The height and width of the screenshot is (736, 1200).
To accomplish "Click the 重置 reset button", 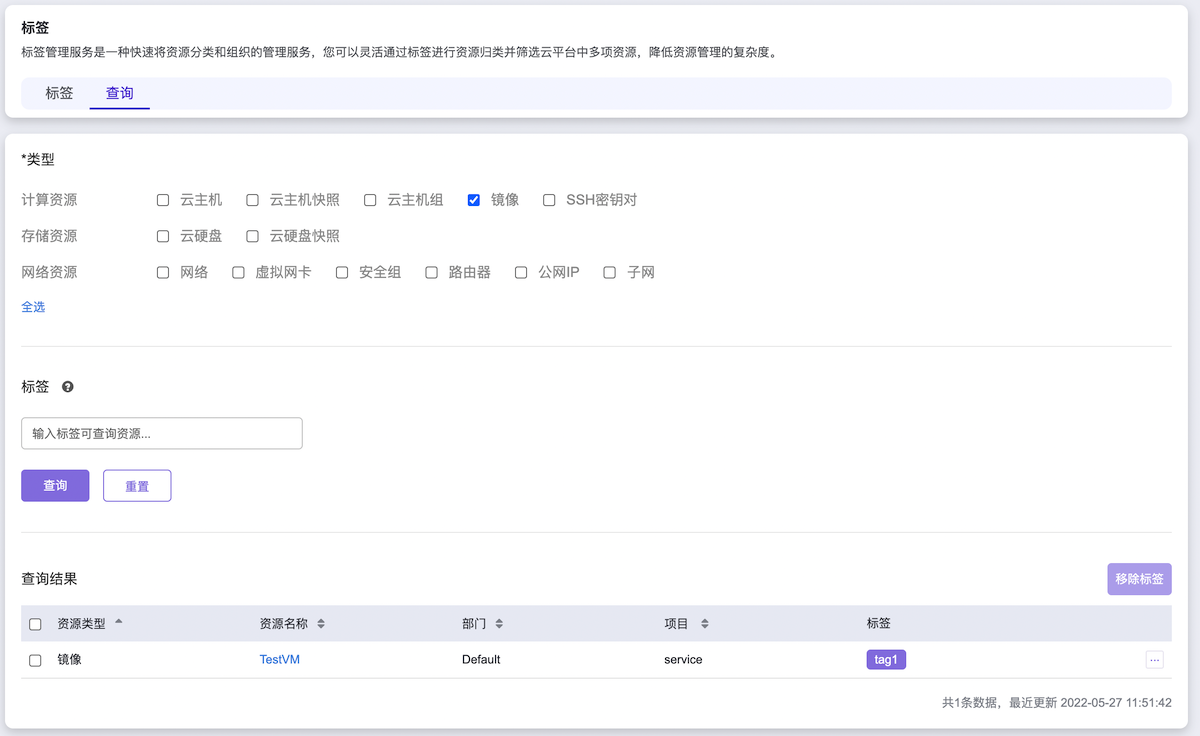I will pyautogui.click(x=137, y=486).
